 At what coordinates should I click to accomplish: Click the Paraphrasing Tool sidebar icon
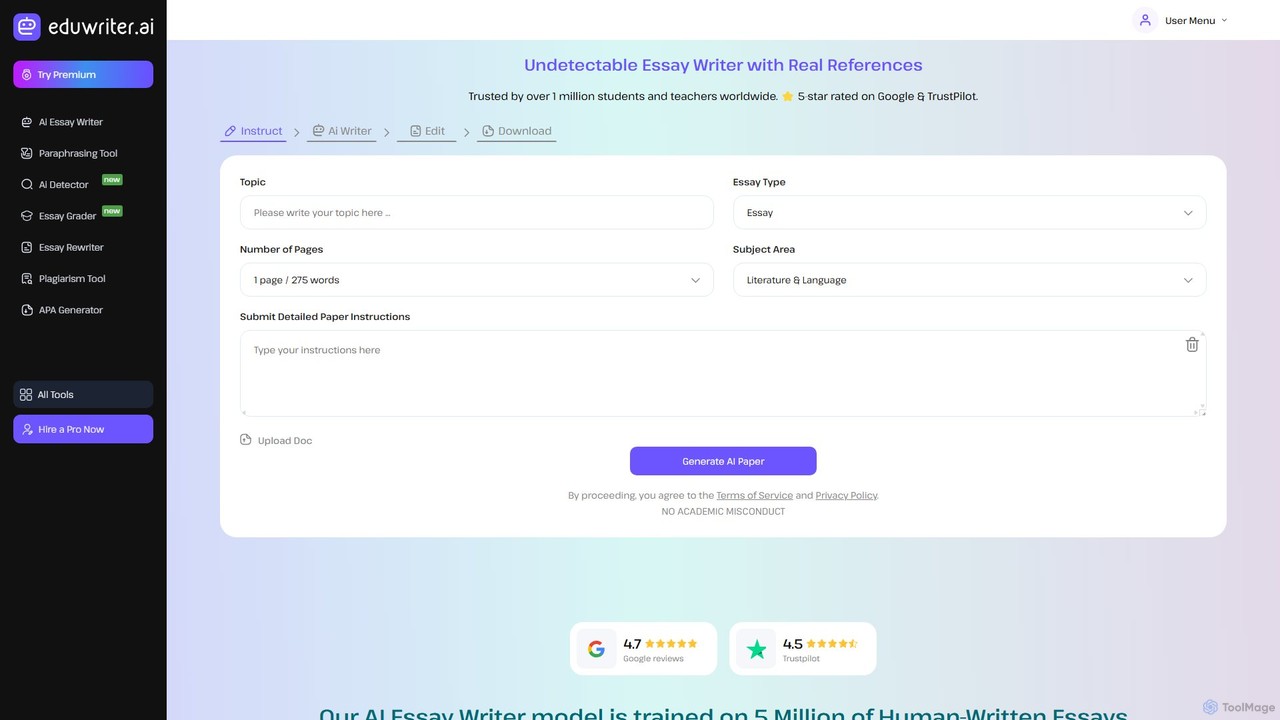click(28, 153)
